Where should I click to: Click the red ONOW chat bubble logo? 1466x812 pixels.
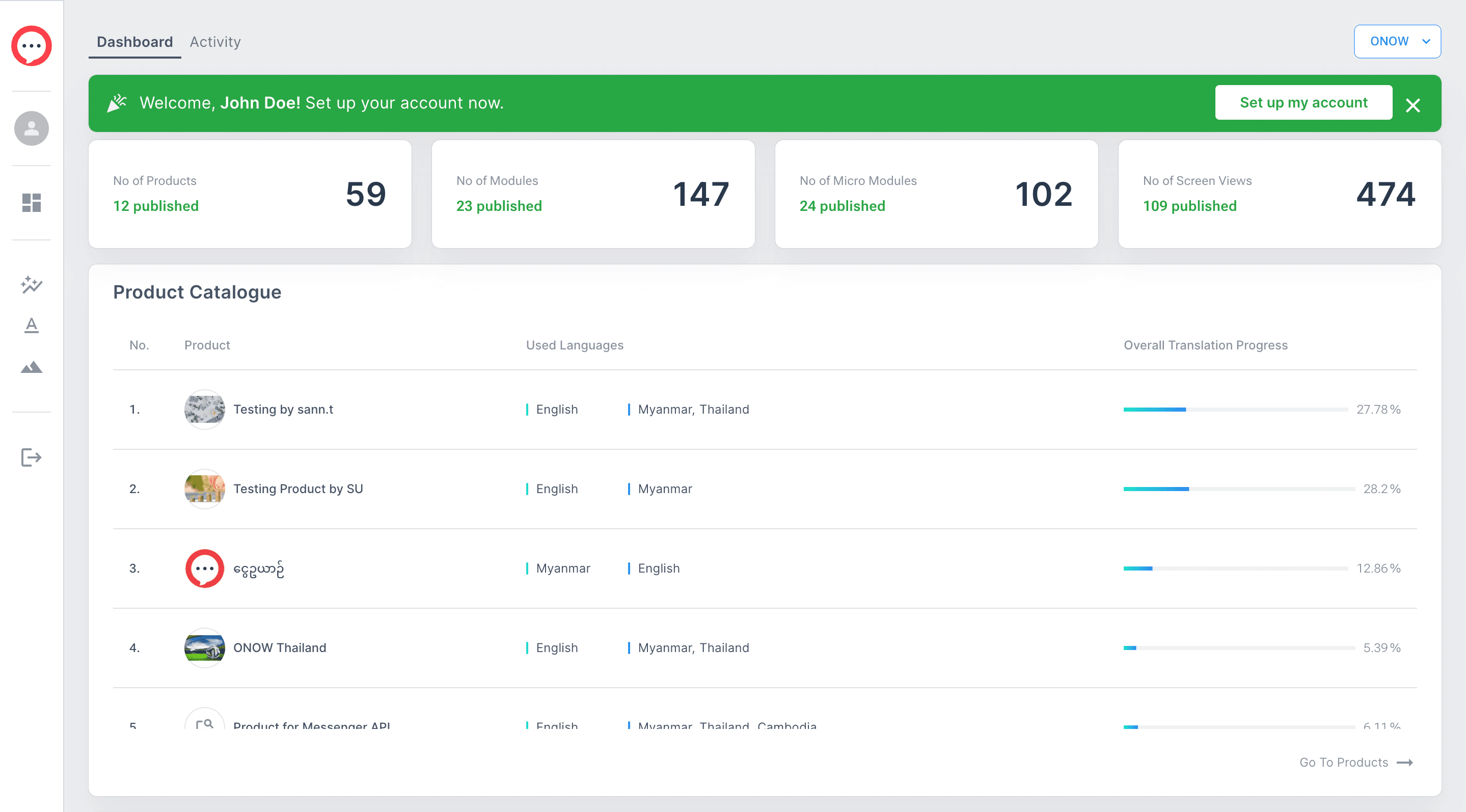click(31, 45)
